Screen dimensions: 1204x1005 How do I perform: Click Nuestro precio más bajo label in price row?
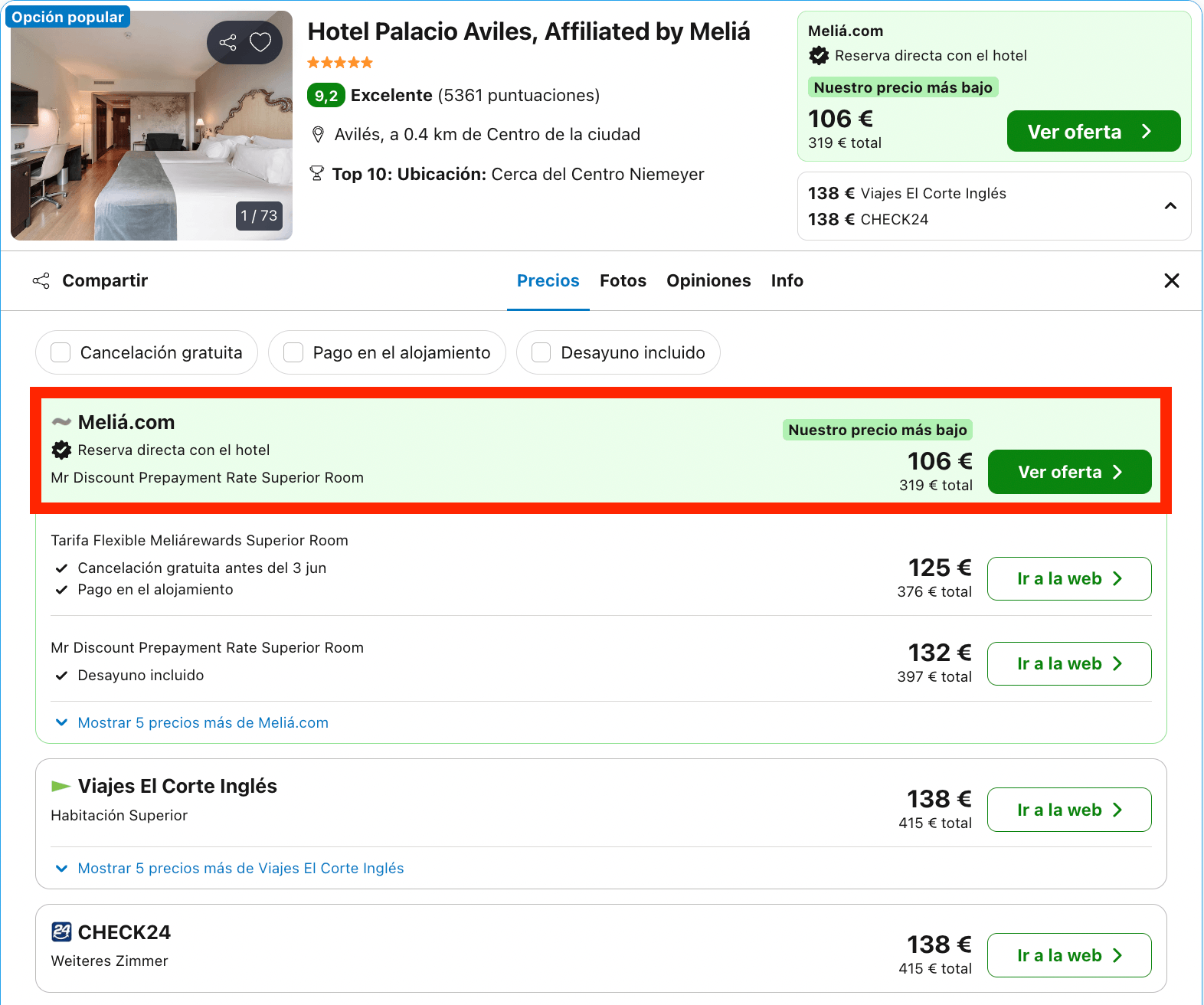pyautogui.click(x=878, y=430)
